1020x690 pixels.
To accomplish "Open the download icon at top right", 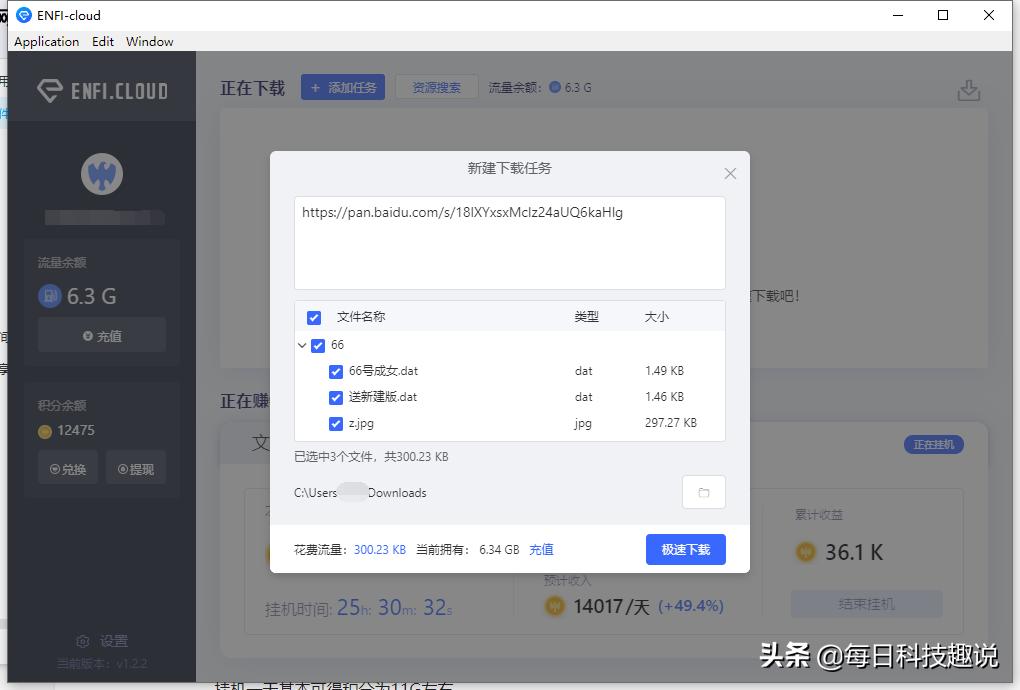I will (968, 89).
